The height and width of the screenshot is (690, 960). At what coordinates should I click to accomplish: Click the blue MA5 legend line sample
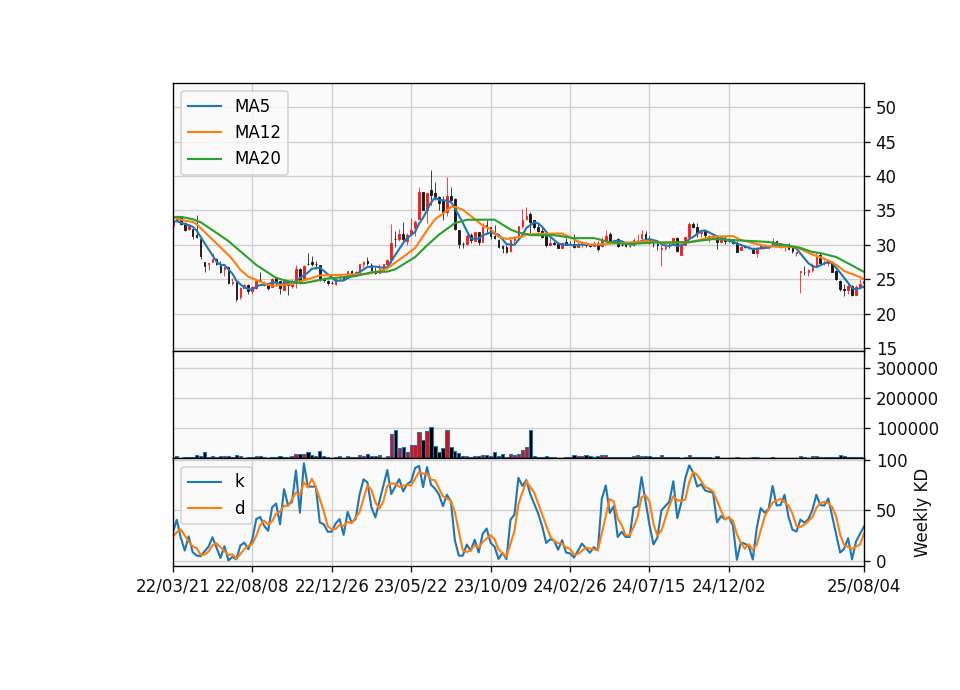pos(204,106)
